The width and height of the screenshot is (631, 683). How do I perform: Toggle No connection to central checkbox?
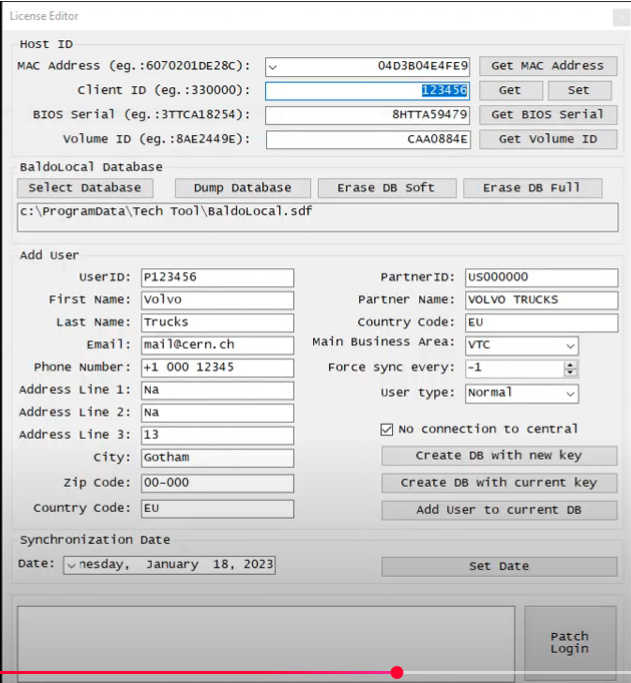(386, 430)
